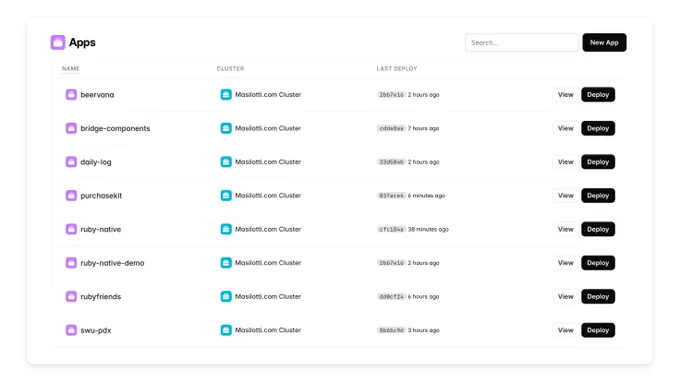The image size is (680, 382).
Task: Create a new app with the New App button
Action: click(604, 42)
